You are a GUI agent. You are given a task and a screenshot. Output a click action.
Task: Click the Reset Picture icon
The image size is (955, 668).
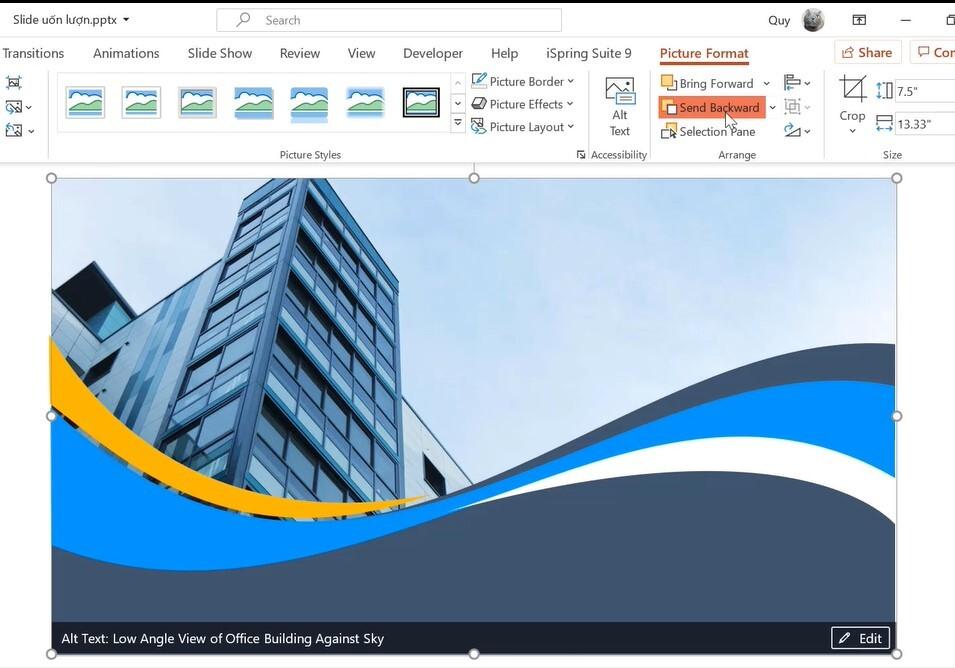pyautogui.click(x=13, y=130)
